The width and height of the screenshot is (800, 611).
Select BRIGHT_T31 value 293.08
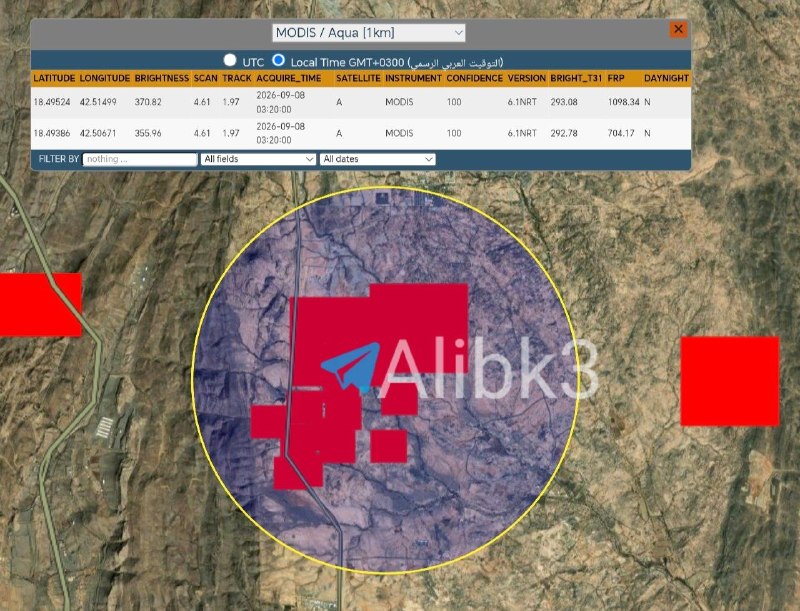[564, 102]
